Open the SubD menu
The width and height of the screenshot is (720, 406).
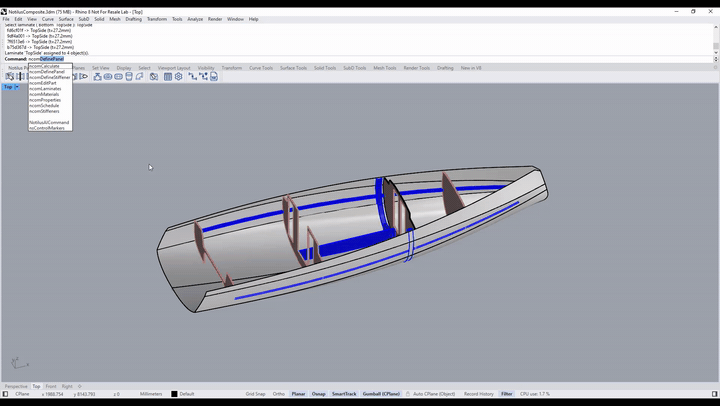point(84,19)
